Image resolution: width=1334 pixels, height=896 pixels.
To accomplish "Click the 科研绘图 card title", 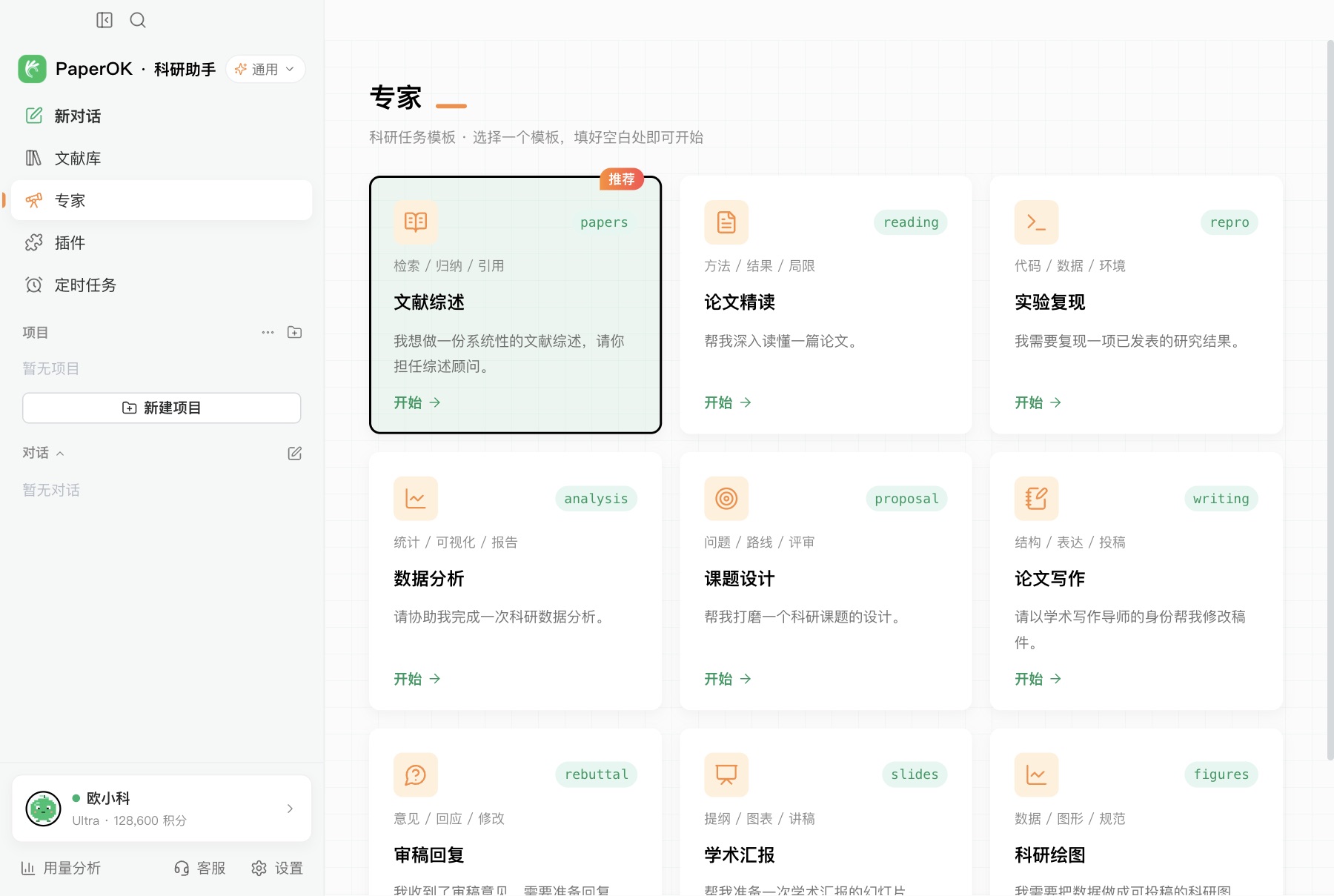I will click(x=1050, y=855).
